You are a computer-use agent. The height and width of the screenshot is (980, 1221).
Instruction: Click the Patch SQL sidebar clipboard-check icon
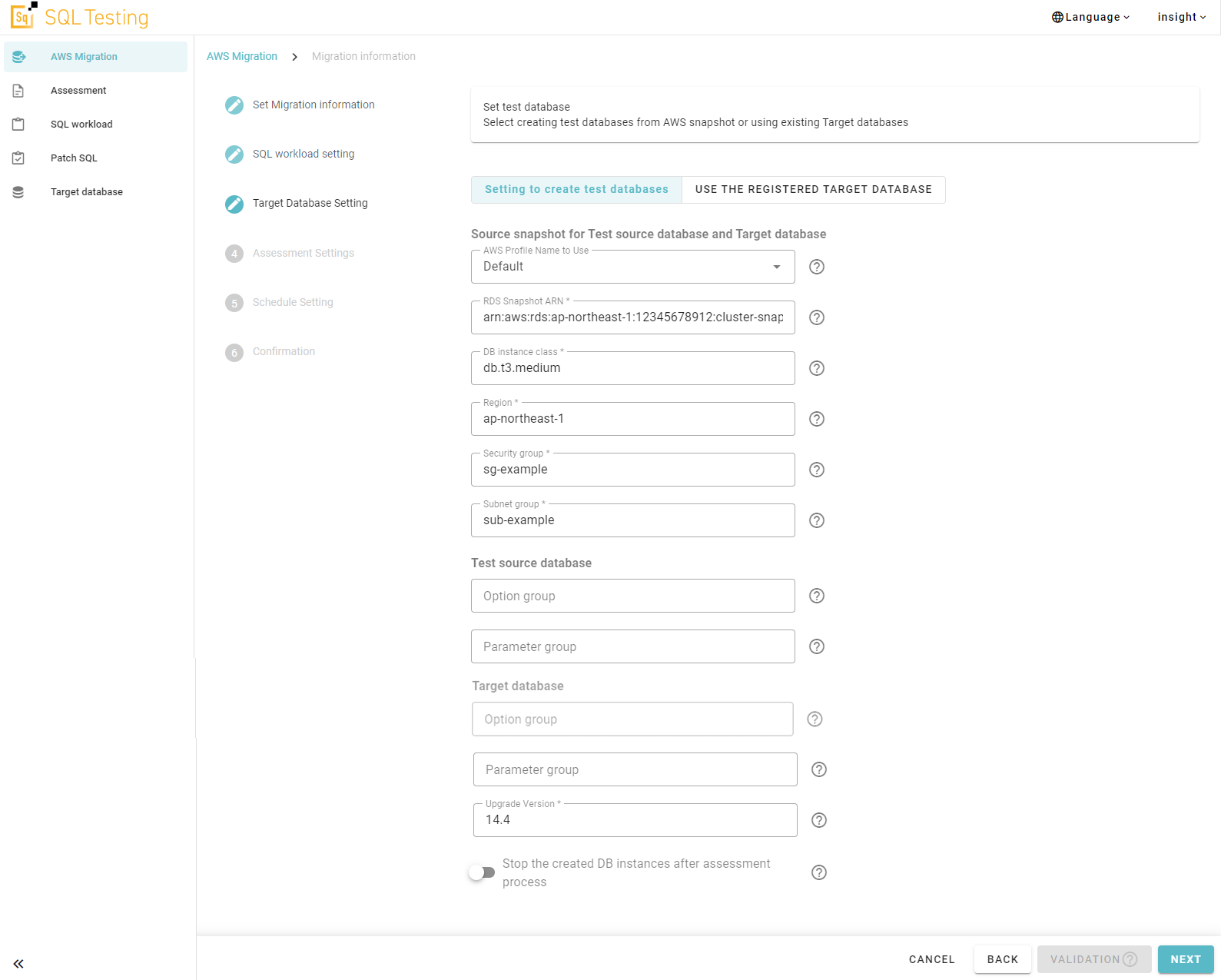pyautogui.click(x=18, y=158)
